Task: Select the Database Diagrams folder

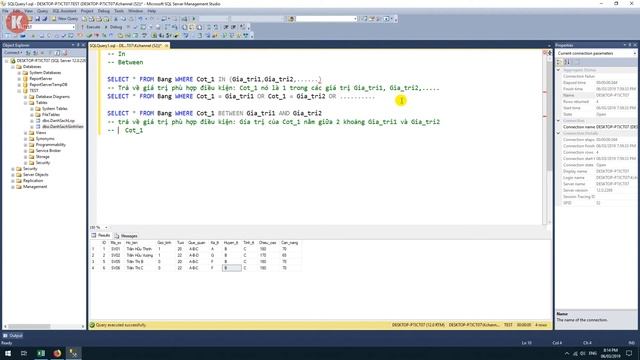Action: click(x=52, y=97)
